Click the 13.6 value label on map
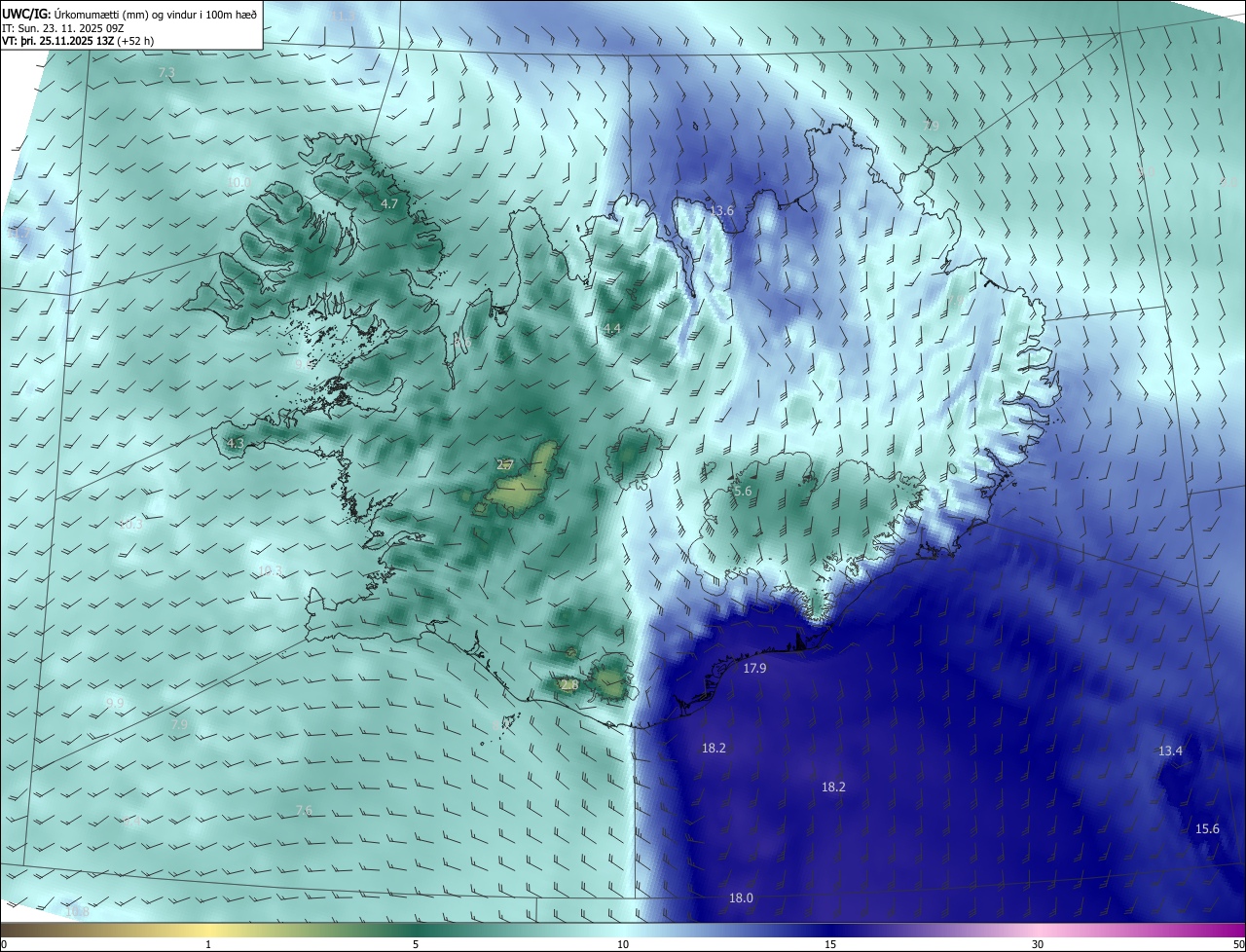1246x952 pixels. pyautogui.click(x=721, y=210)
